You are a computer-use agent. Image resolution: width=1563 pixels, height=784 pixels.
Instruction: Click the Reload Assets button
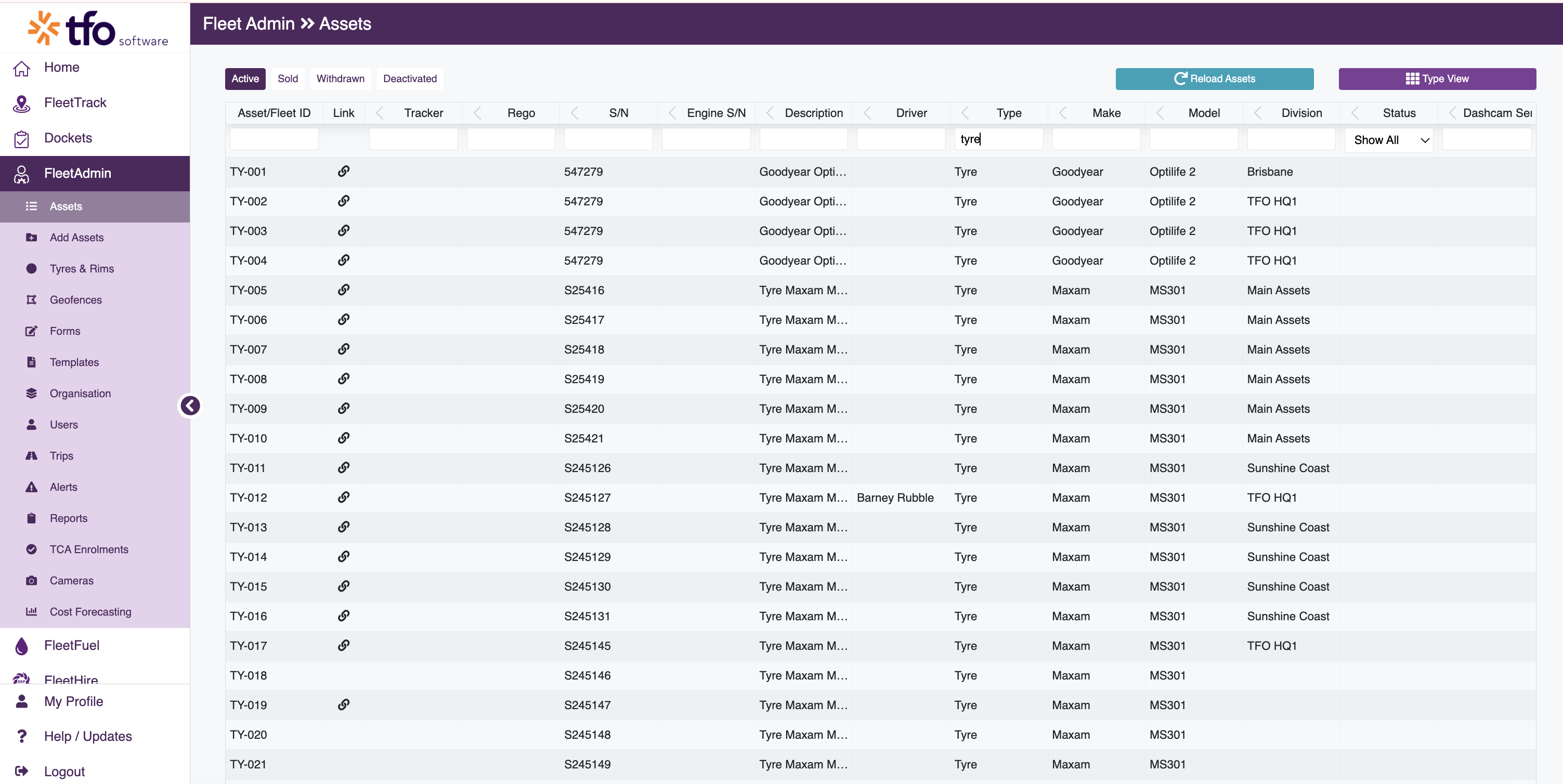point(1214,79)
